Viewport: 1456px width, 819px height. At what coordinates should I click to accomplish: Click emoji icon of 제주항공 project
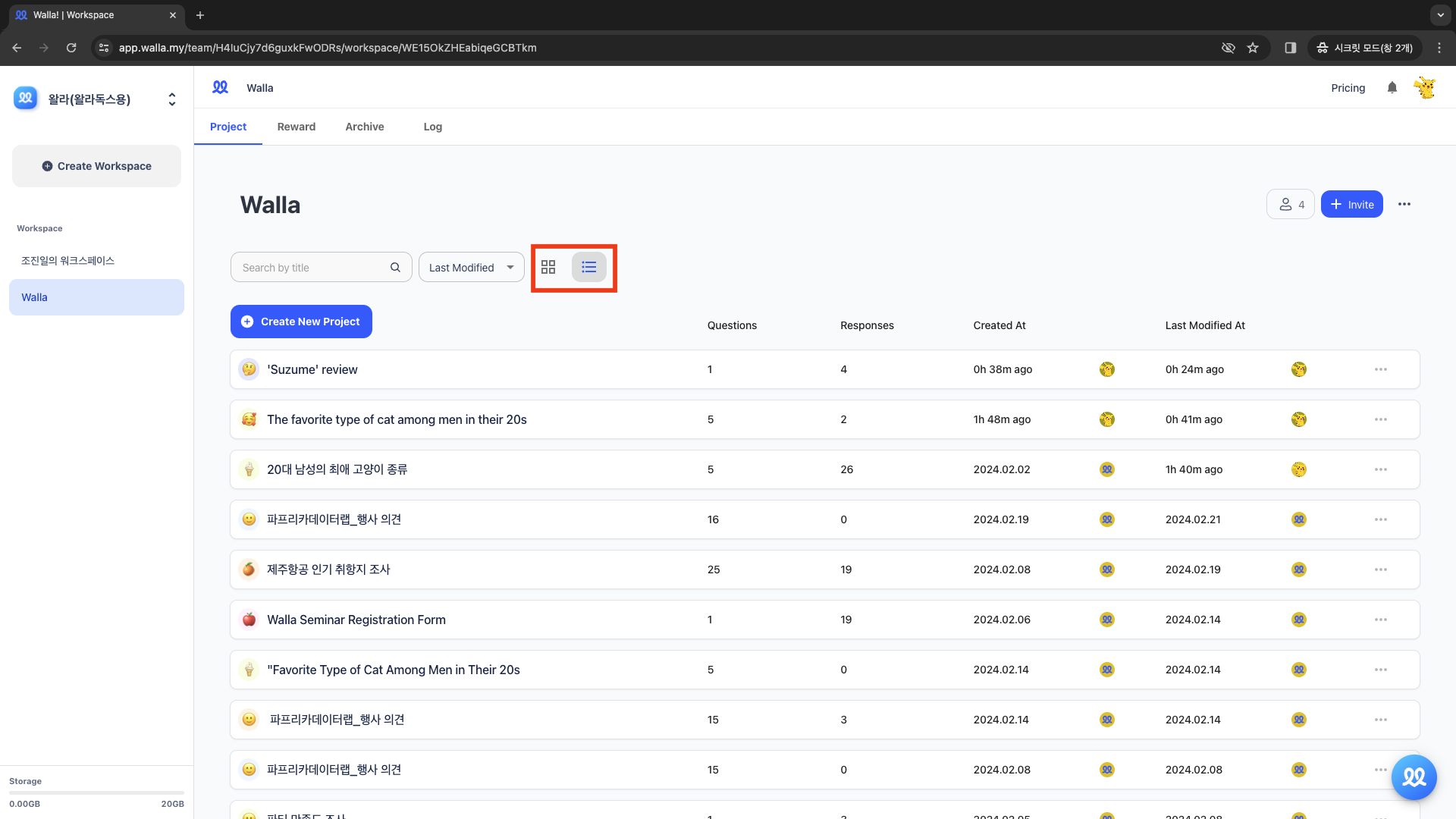(249, 570)
